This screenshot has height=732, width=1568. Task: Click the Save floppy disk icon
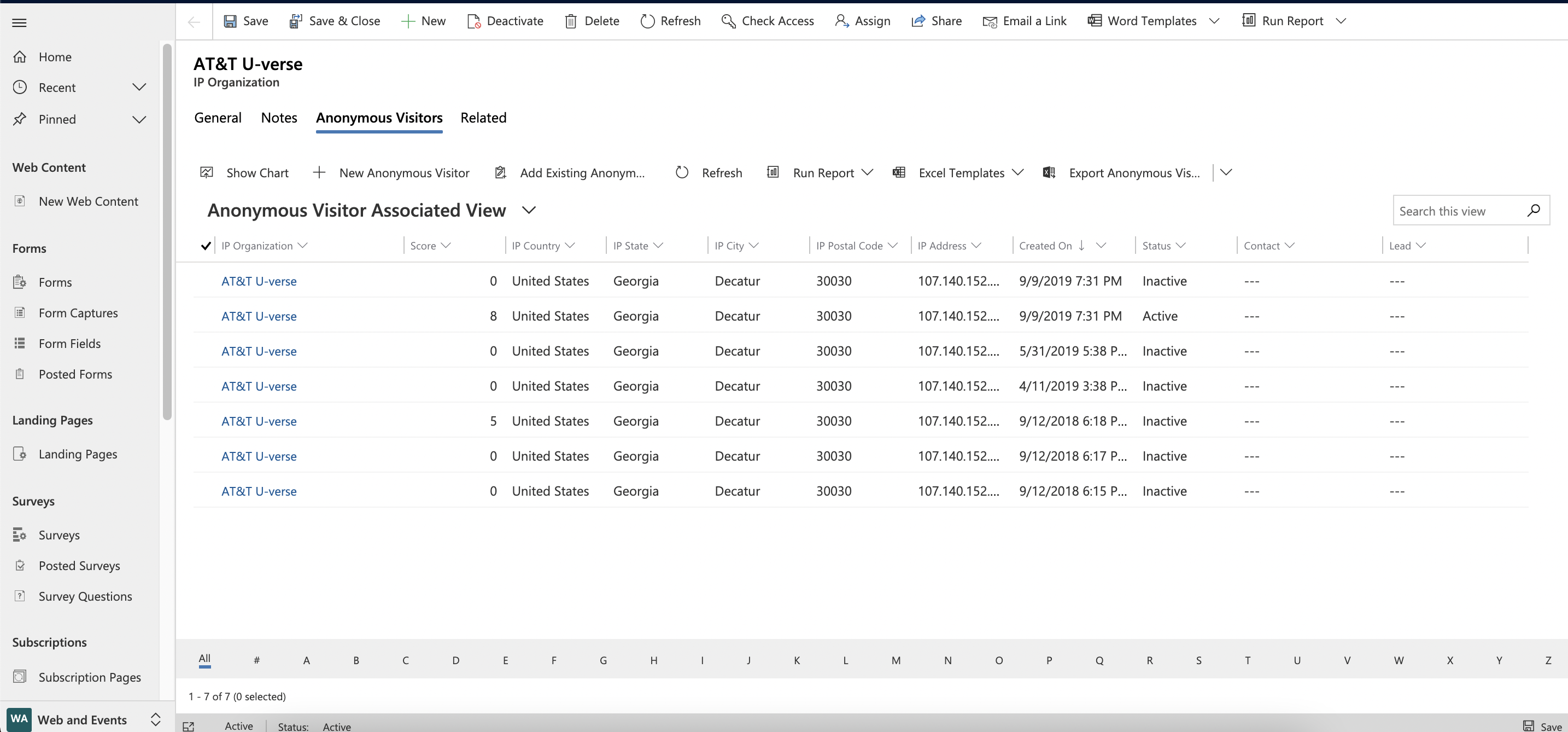[x=230, y=21]
